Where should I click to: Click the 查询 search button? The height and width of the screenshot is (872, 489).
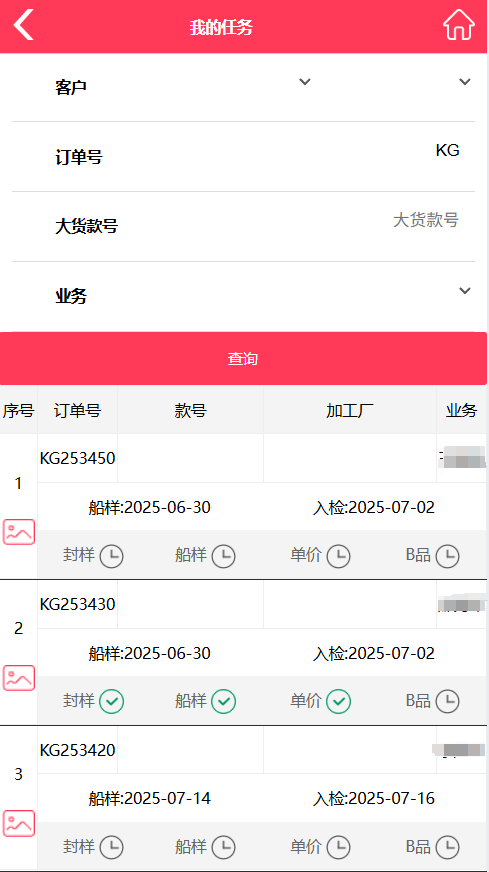(x=243, y=359)
